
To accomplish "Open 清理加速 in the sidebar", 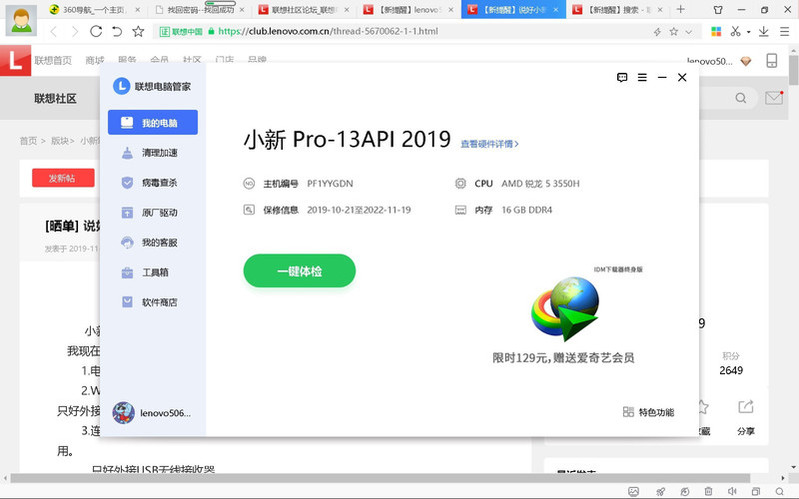I will 152,152.
